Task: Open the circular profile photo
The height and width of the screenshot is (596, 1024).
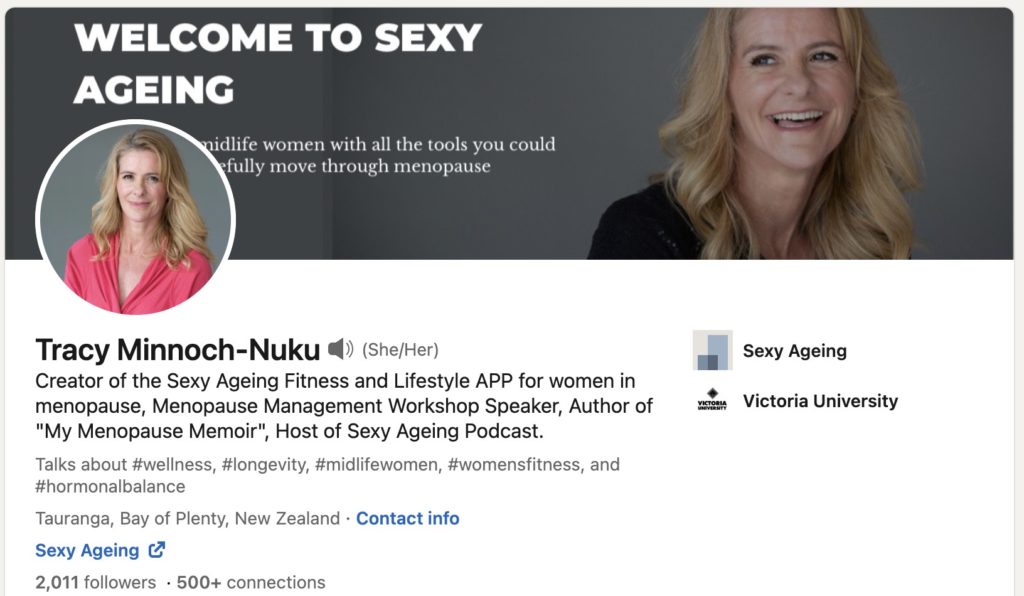Action: (x=135, y=220)
